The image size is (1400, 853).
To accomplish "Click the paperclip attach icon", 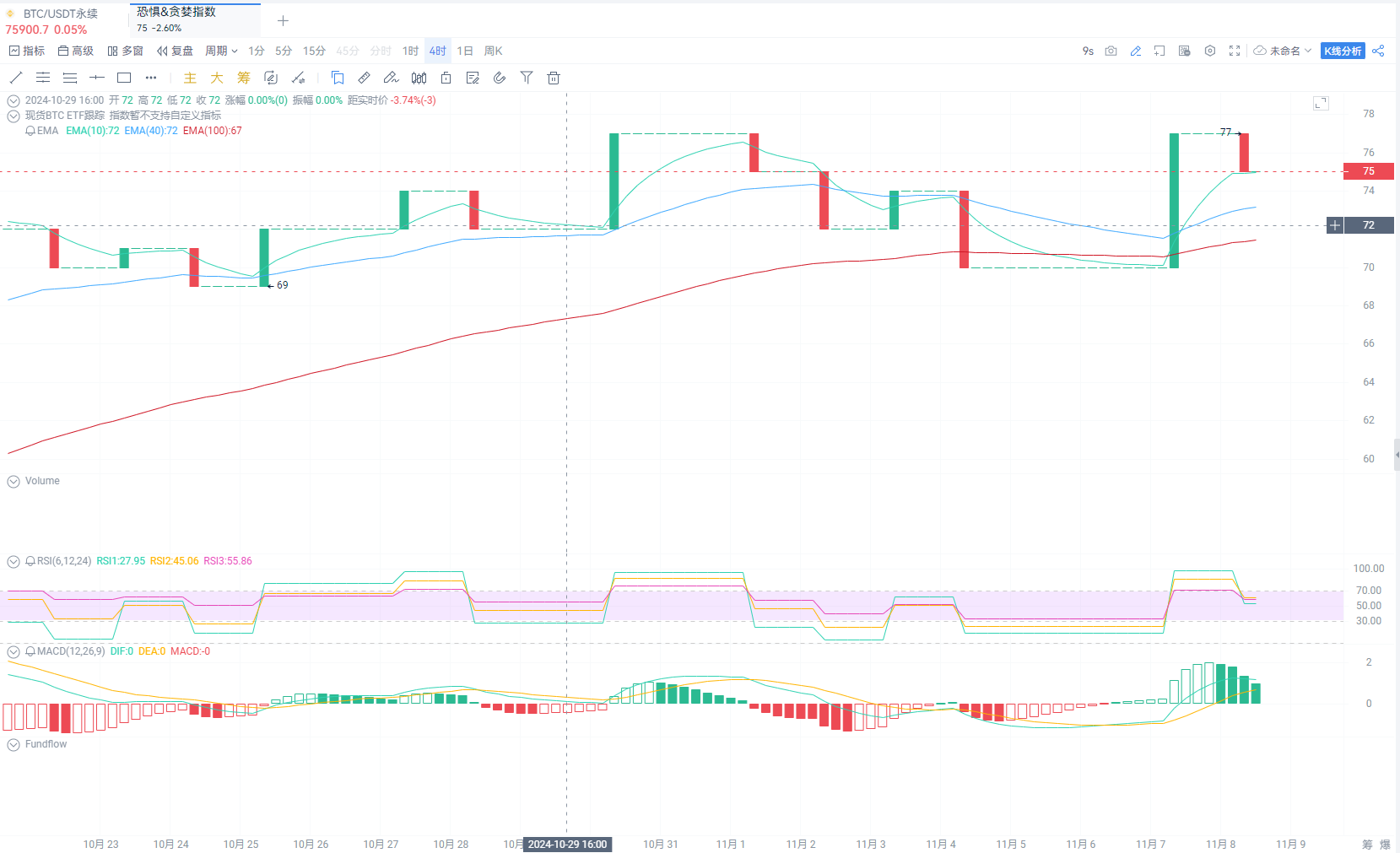I will click(x=500, y=78).
